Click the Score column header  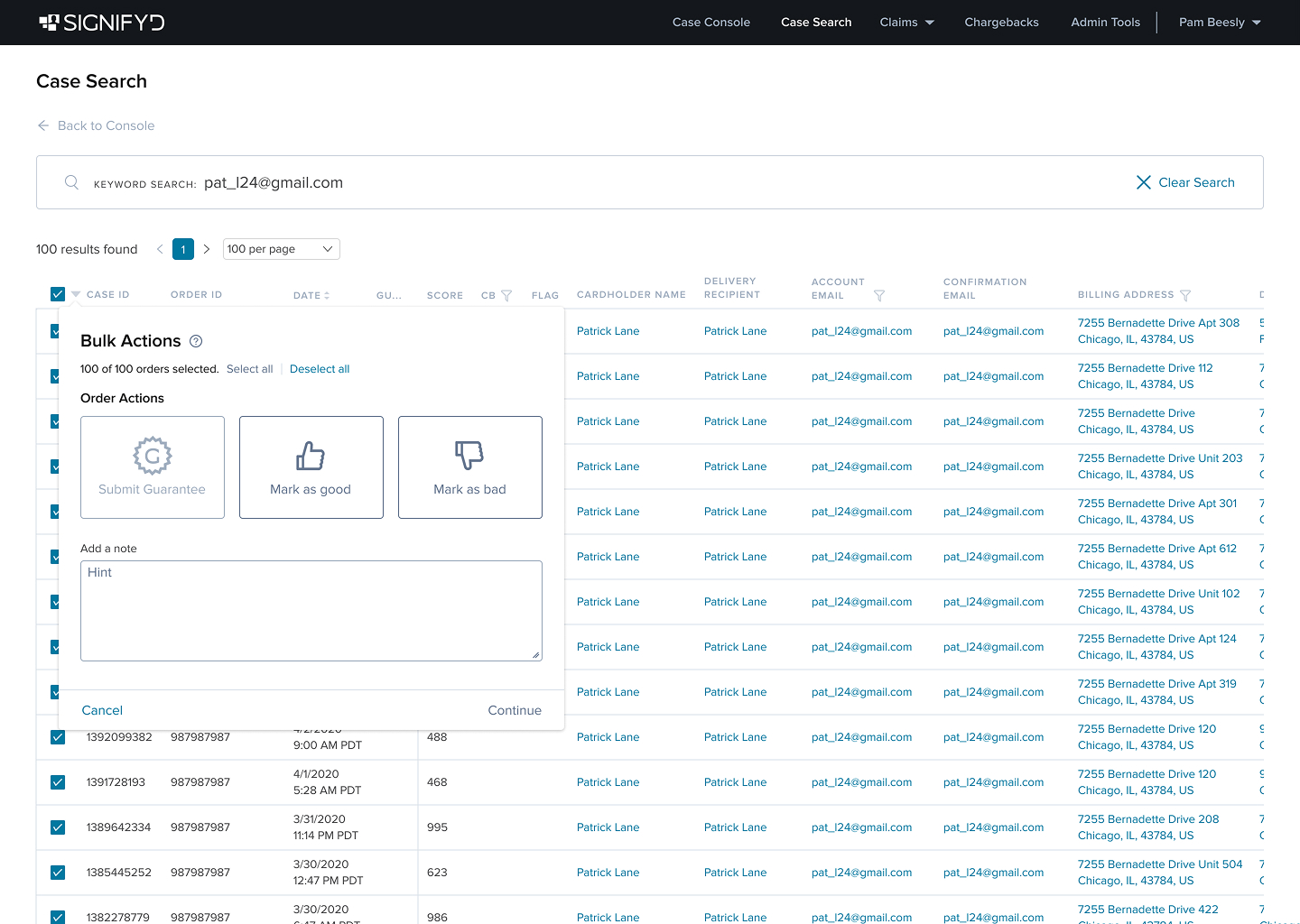pos(445,295)
